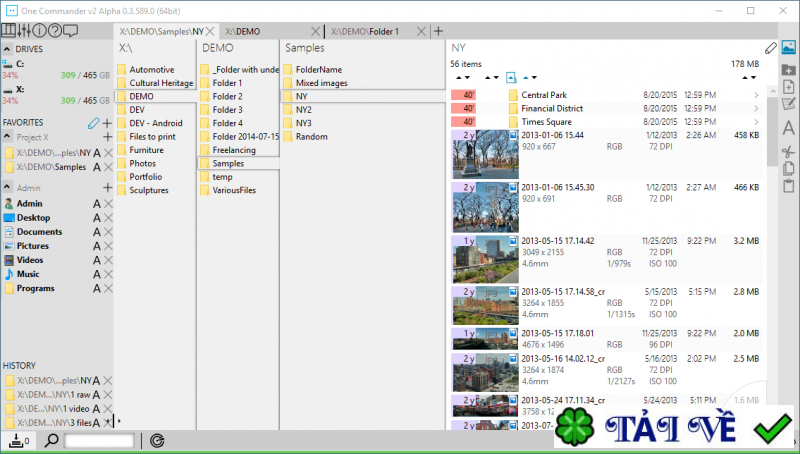Click the search input field at bottom
The image size is (800, 454).
coord(99,440)
